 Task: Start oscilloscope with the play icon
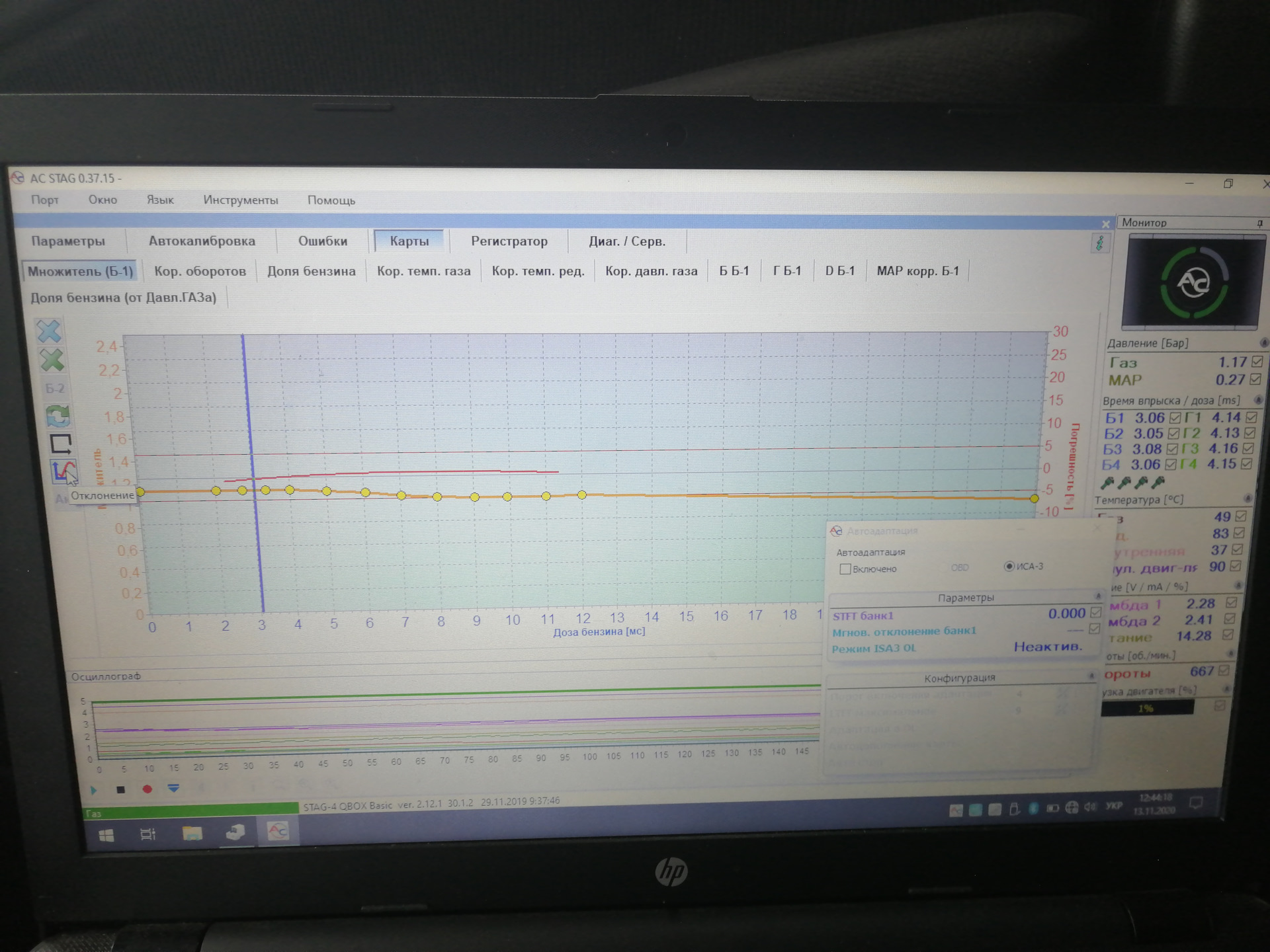point(94,790)
